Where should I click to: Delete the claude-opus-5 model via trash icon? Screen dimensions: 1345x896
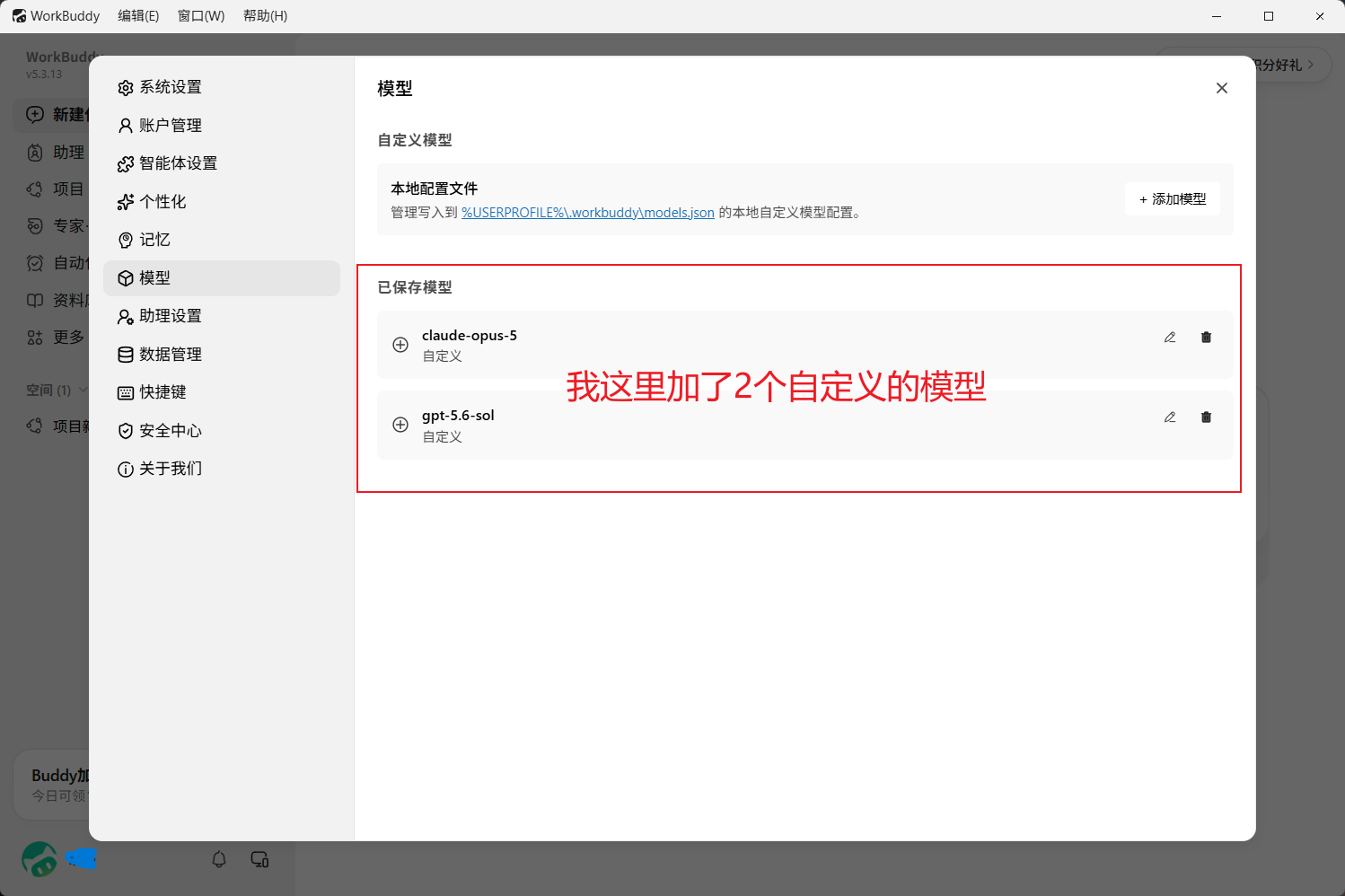pyautogui.click(x=1206, y=338)
